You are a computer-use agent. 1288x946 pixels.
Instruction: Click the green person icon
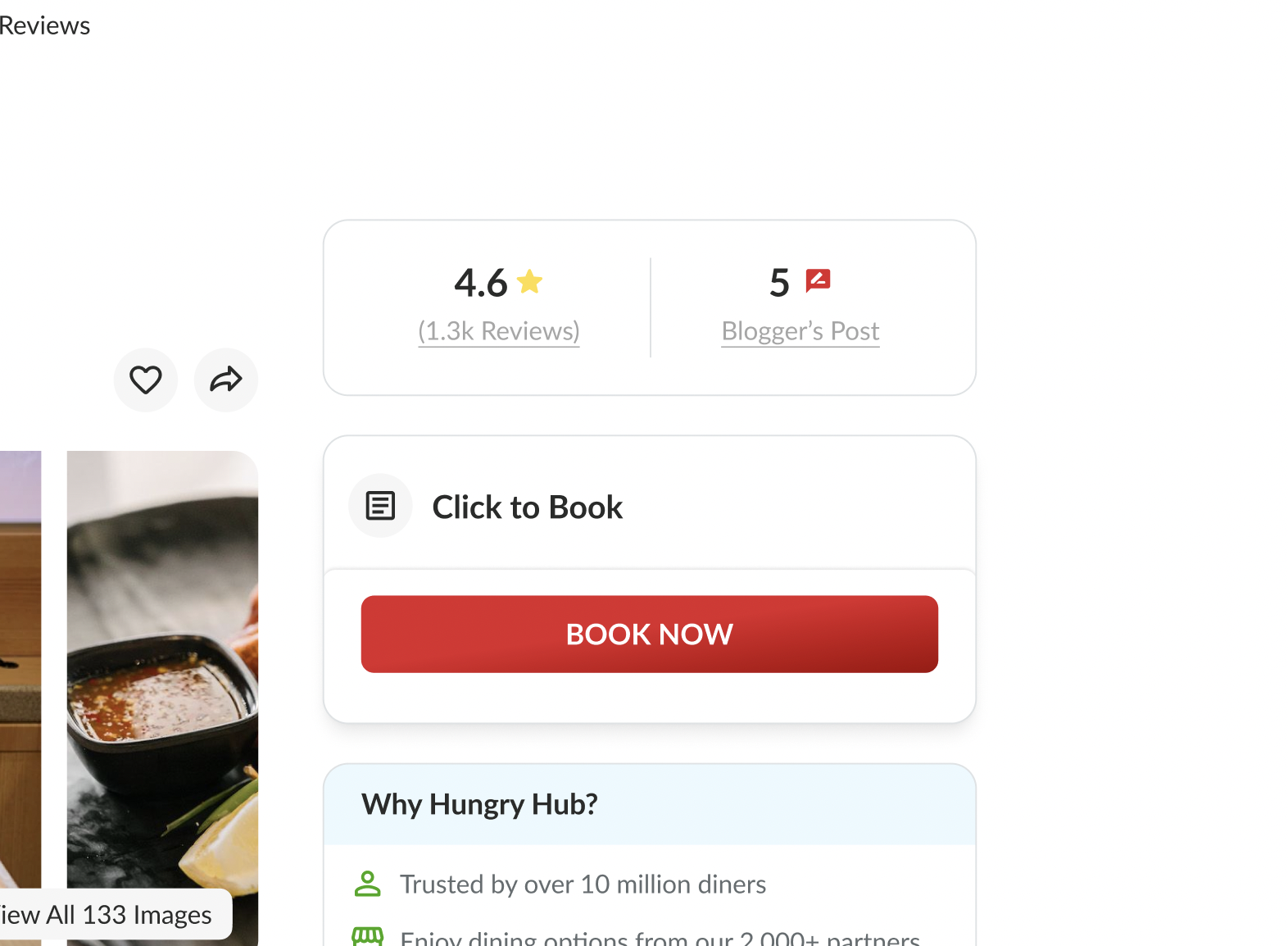368,884
